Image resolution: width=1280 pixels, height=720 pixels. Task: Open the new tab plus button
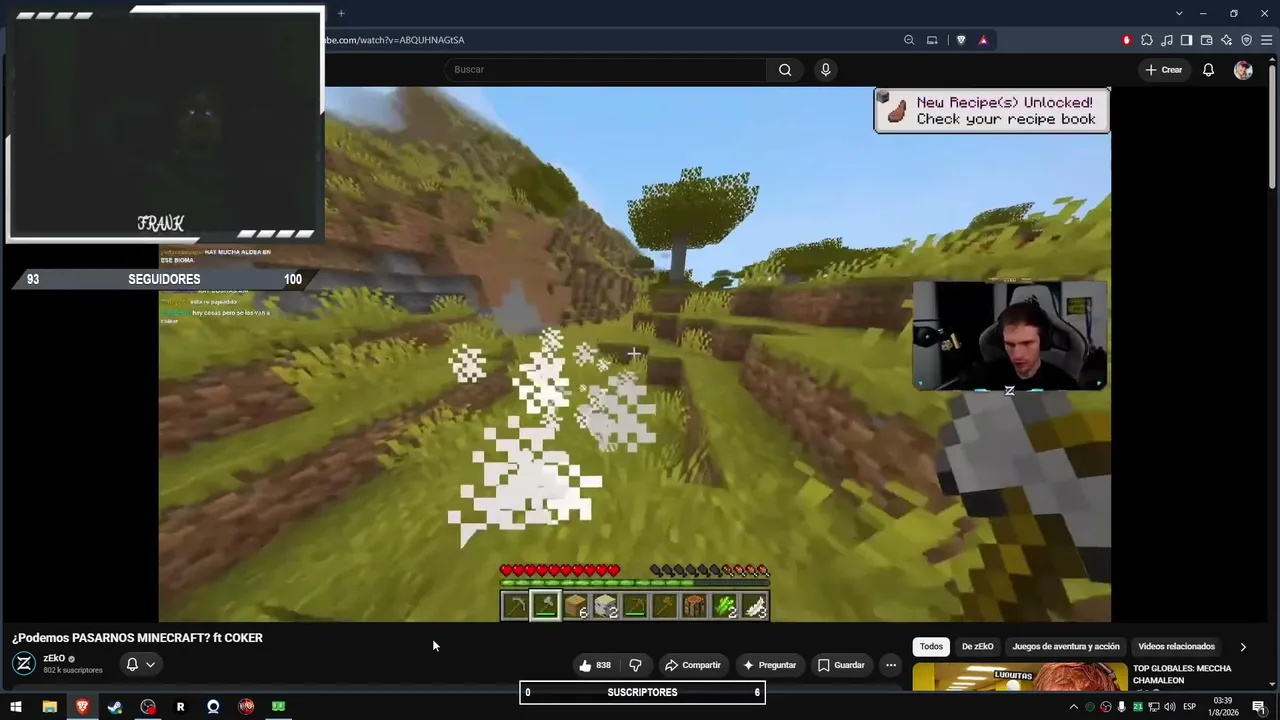pyautogui.click(x=341, y=13)
